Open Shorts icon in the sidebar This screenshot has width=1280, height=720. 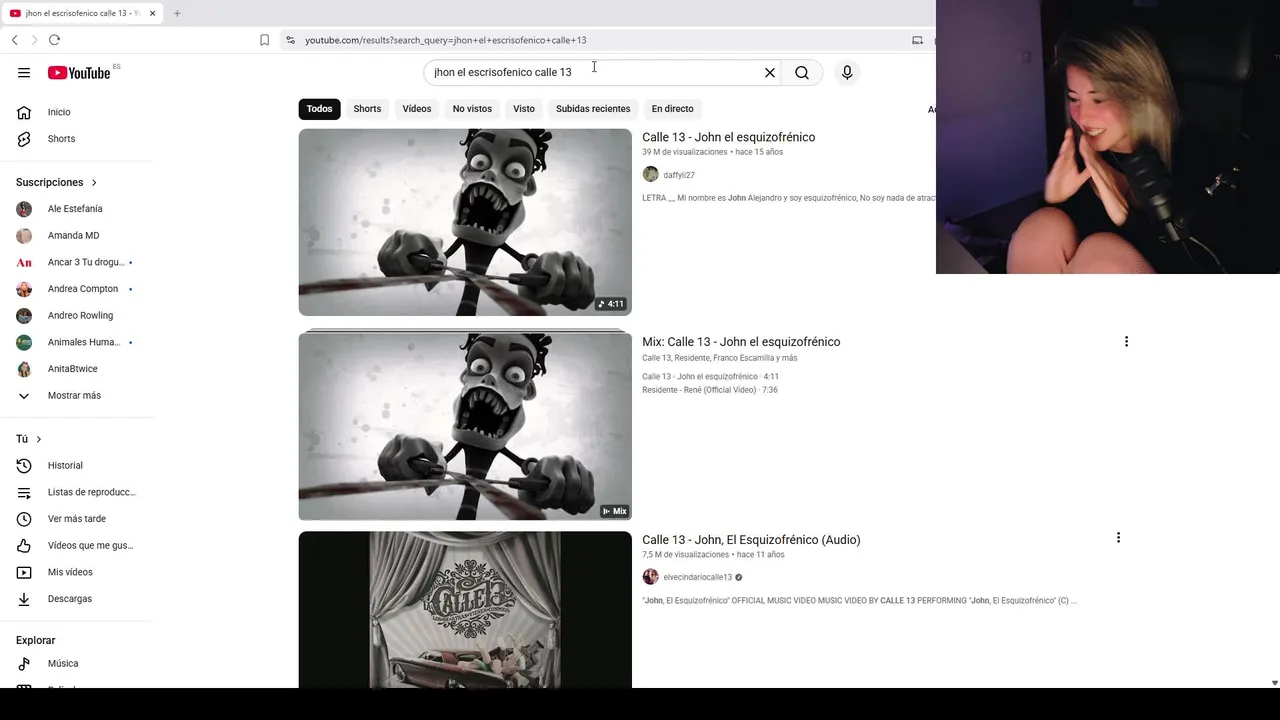[x=24, y=139]
